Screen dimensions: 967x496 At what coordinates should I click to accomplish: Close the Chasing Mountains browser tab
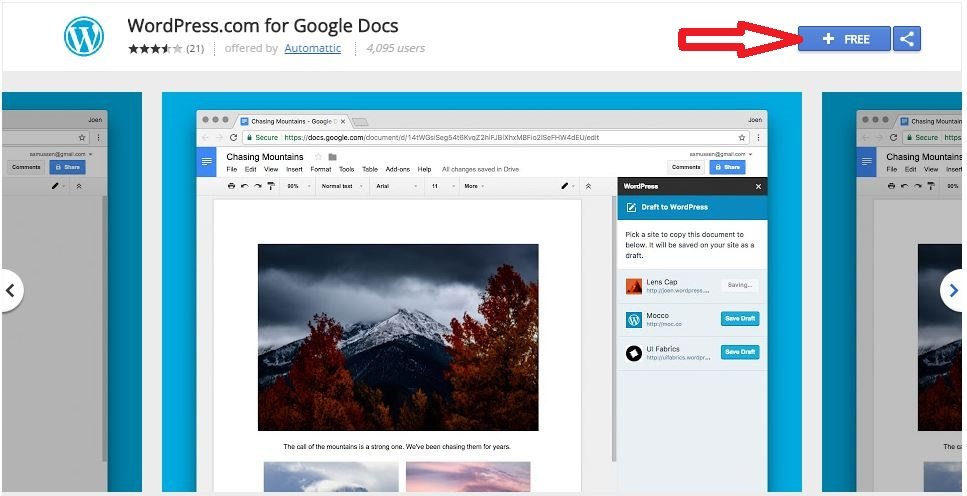point(344,122)
